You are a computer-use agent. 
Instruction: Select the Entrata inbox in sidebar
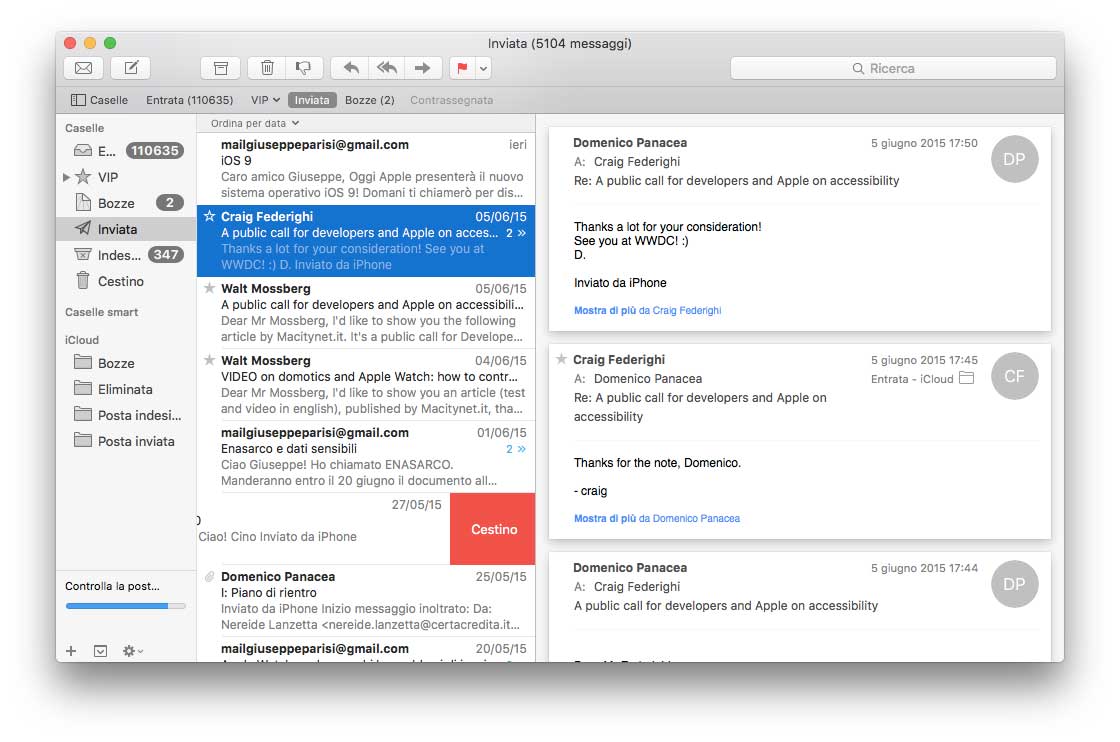click(126, 151)
